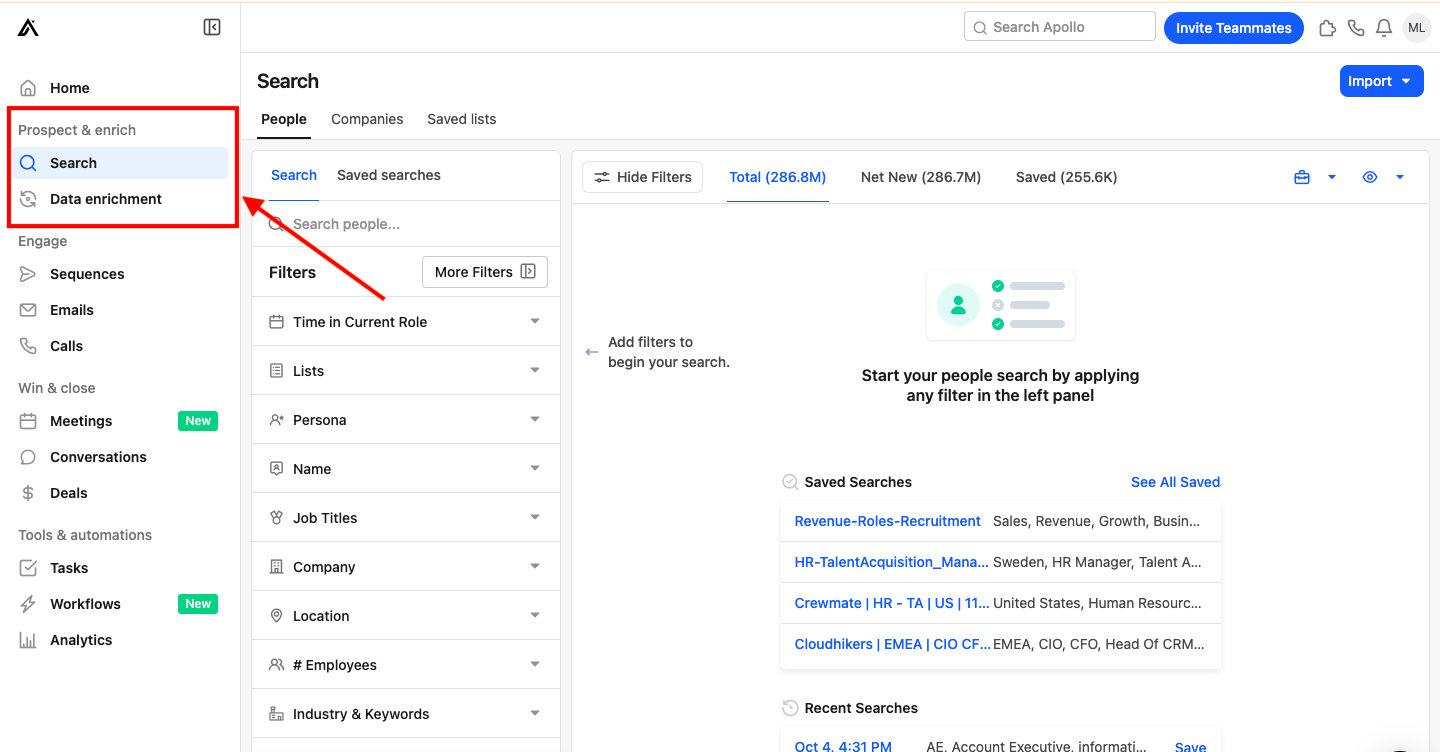Open Analytics in the sidebar
The image size is (1440, 752).
(120, 640)
